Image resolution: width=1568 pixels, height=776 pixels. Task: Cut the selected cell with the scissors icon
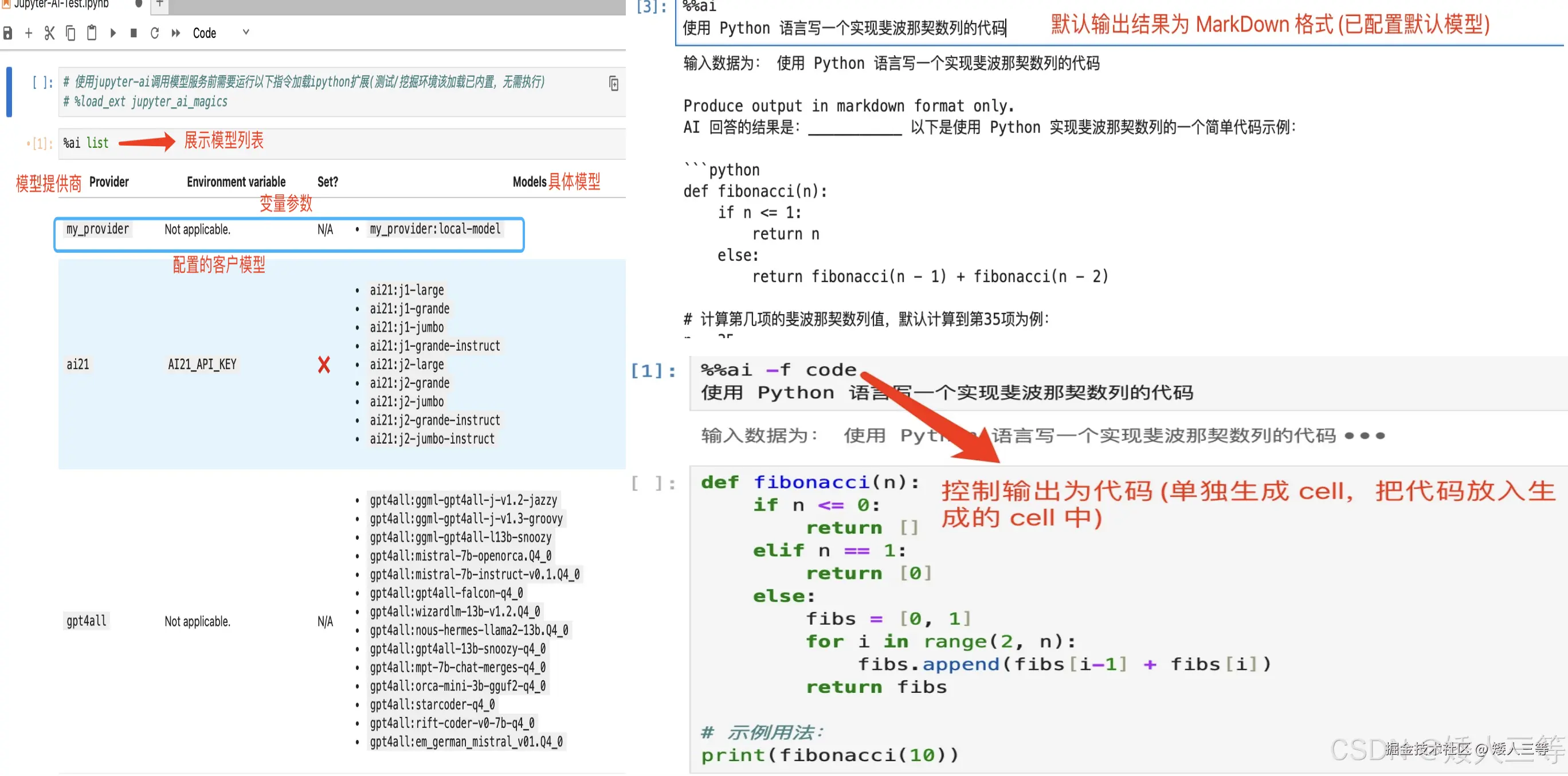pyautogui.click(x=49, y=33)
